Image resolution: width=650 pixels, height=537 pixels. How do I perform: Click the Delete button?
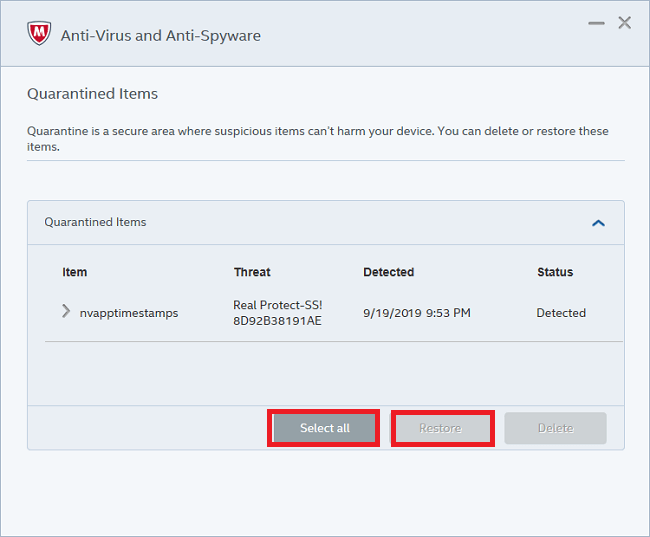[x=555, y=428]
